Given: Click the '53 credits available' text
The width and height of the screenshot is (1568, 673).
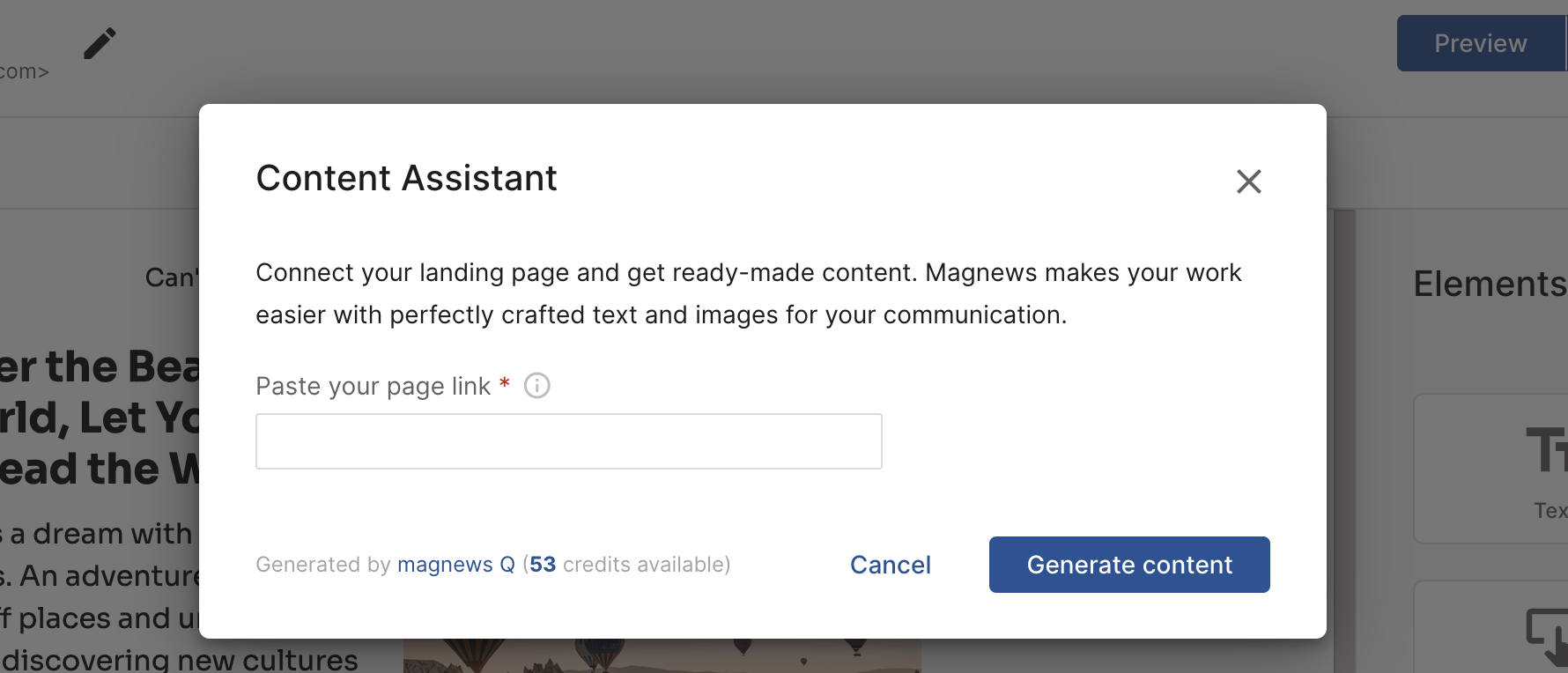Looking at the screenshot, I should 630,565.
